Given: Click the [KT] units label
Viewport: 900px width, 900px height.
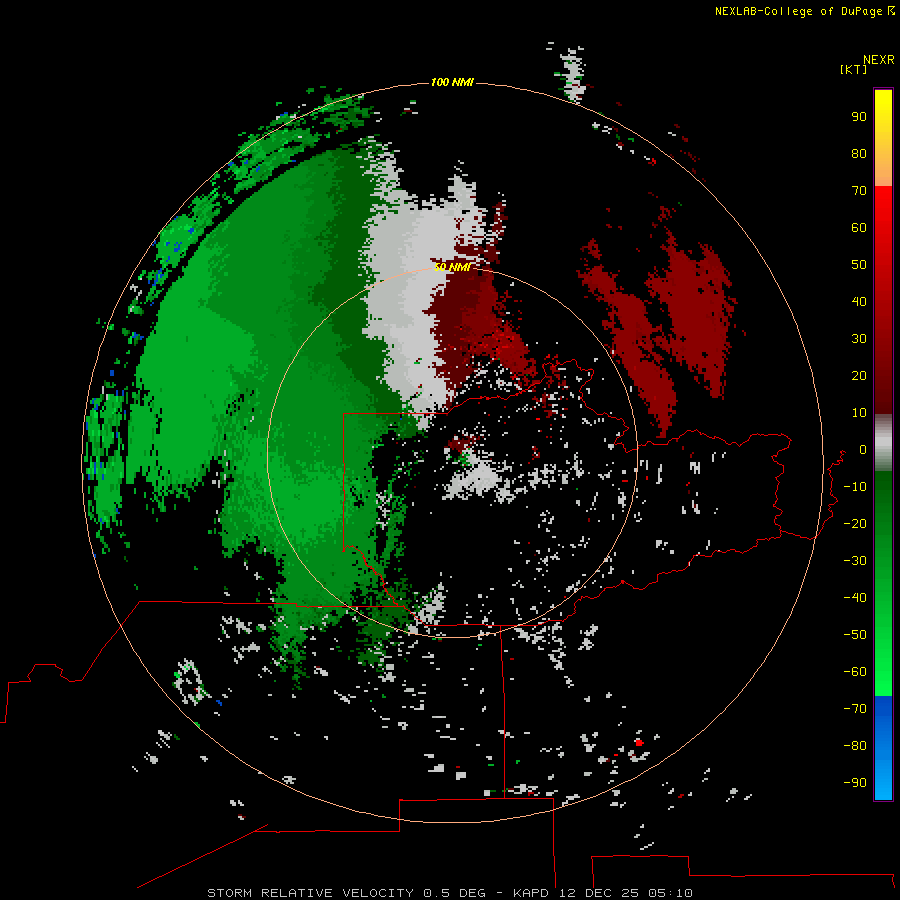Looking at the screenshot, I should click(x=853, y=69).
